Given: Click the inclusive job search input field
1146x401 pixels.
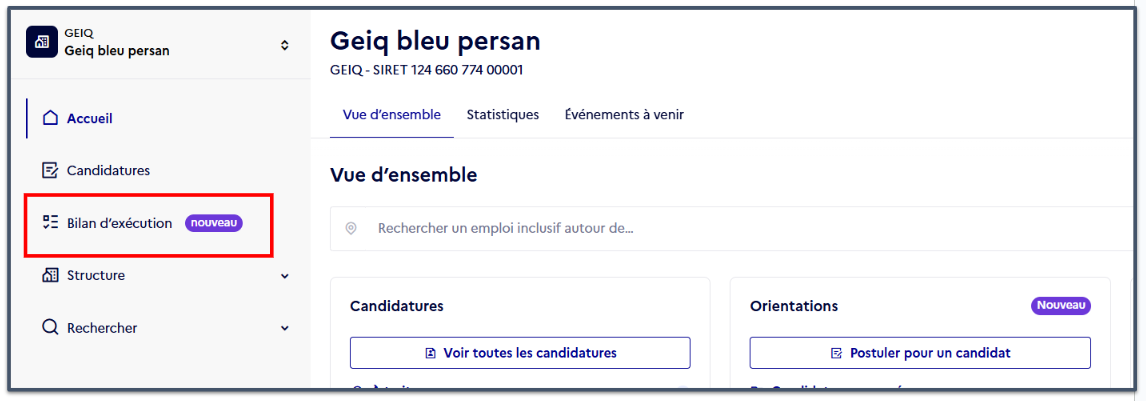Looking at the screenshot, I should (735, 229).
